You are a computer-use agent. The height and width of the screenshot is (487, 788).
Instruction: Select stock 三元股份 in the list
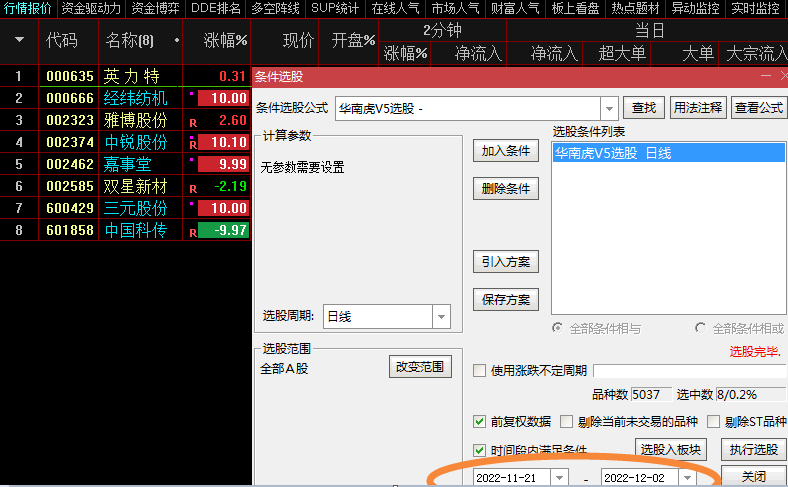135,208
